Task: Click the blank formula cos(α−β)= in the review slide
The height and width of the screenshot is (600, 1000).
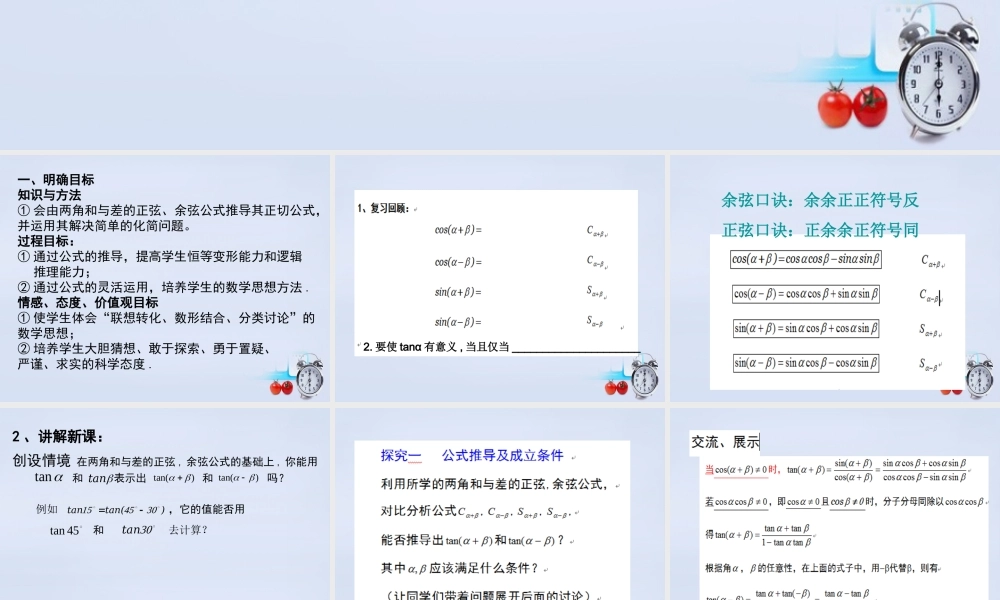Action: pyautogui.click(x=458, y=261)
